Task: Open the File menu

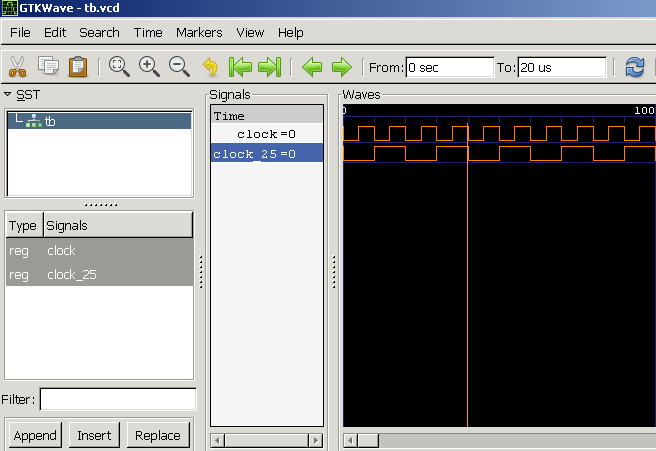Action: 20,32
